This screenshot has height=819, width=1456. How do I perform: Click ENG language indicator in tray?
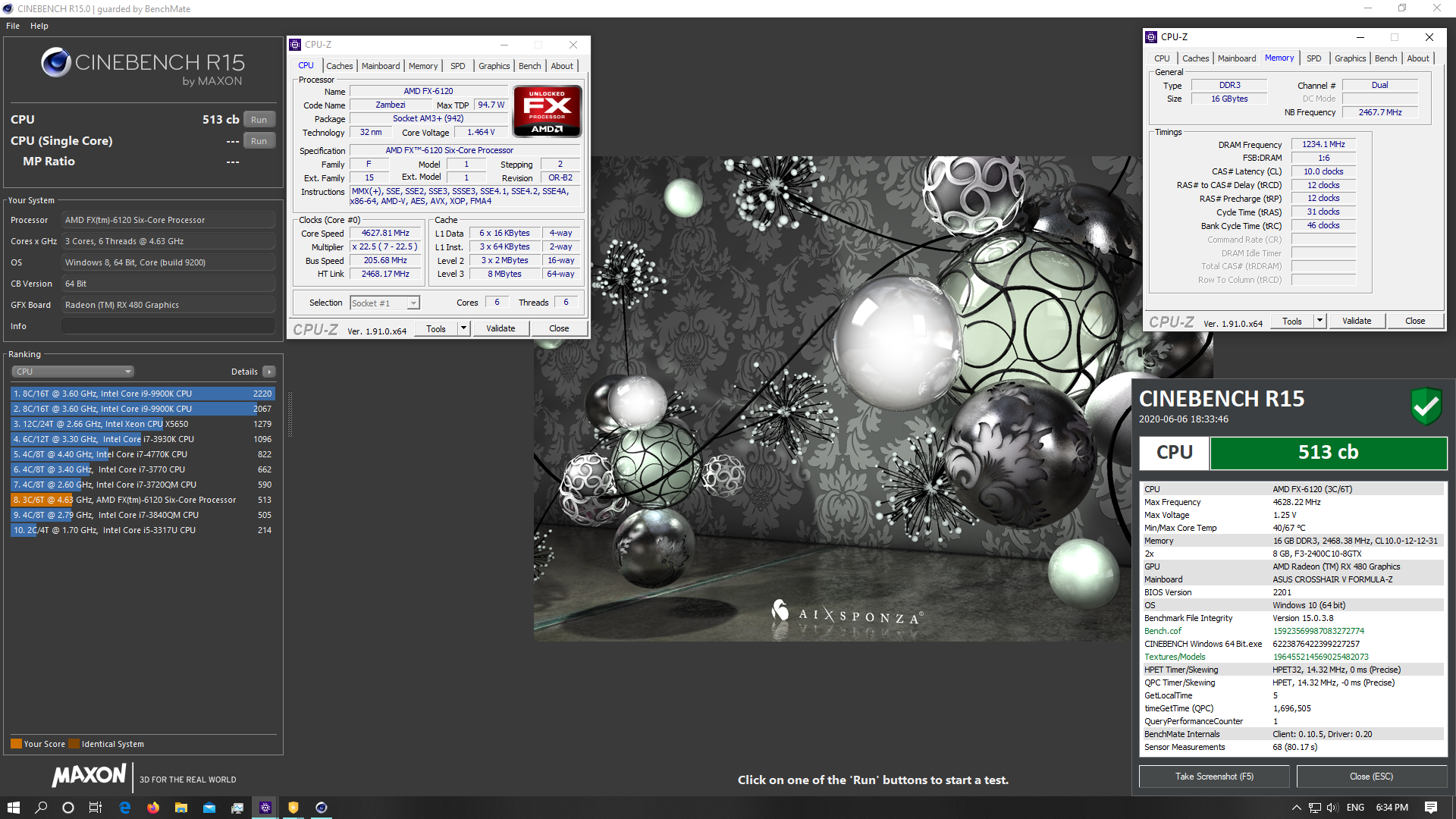point(1355,808)
